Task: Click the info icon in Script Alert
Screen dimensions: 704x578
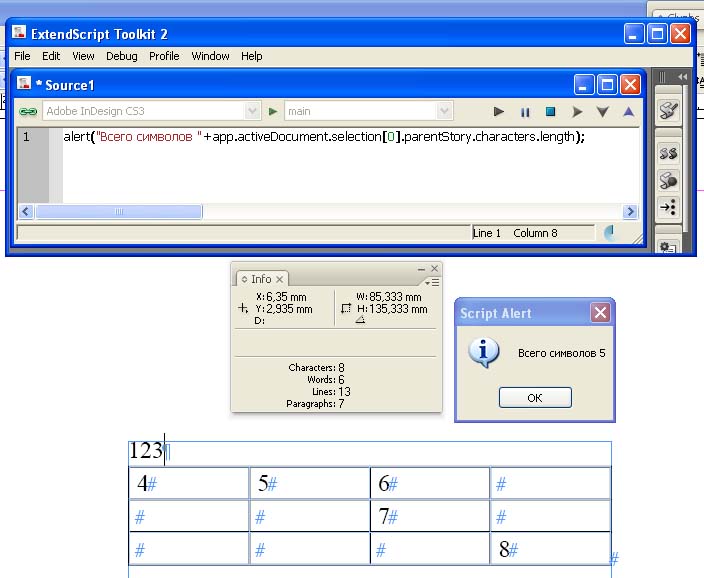Action: coord(483,353)
